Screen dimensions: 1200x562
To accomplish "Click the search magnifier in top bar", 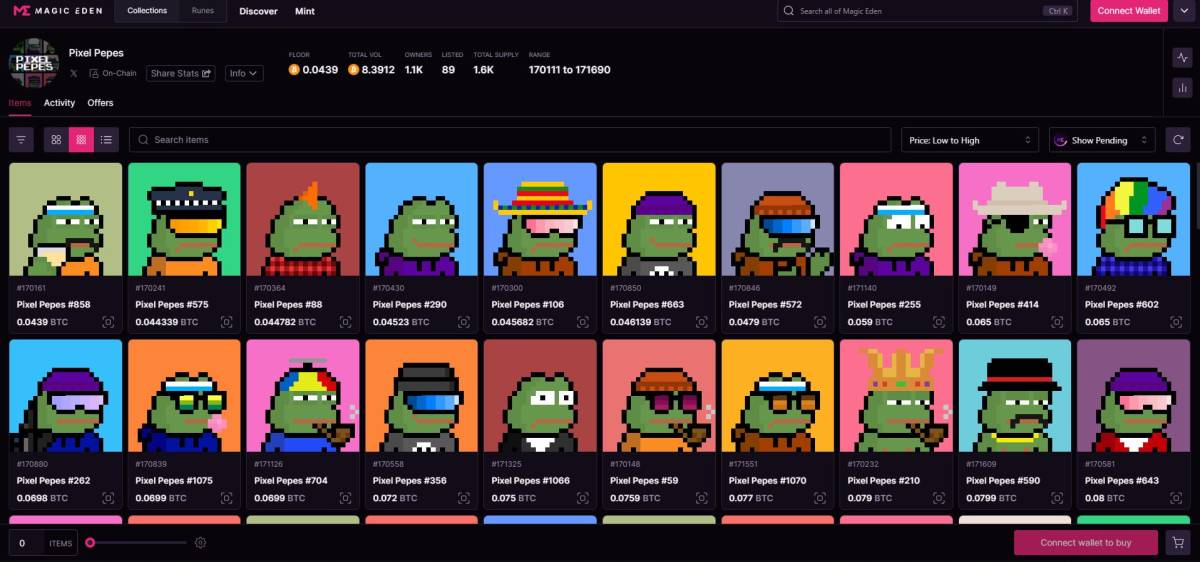I will pyautogui.click(x=790, y=11).
